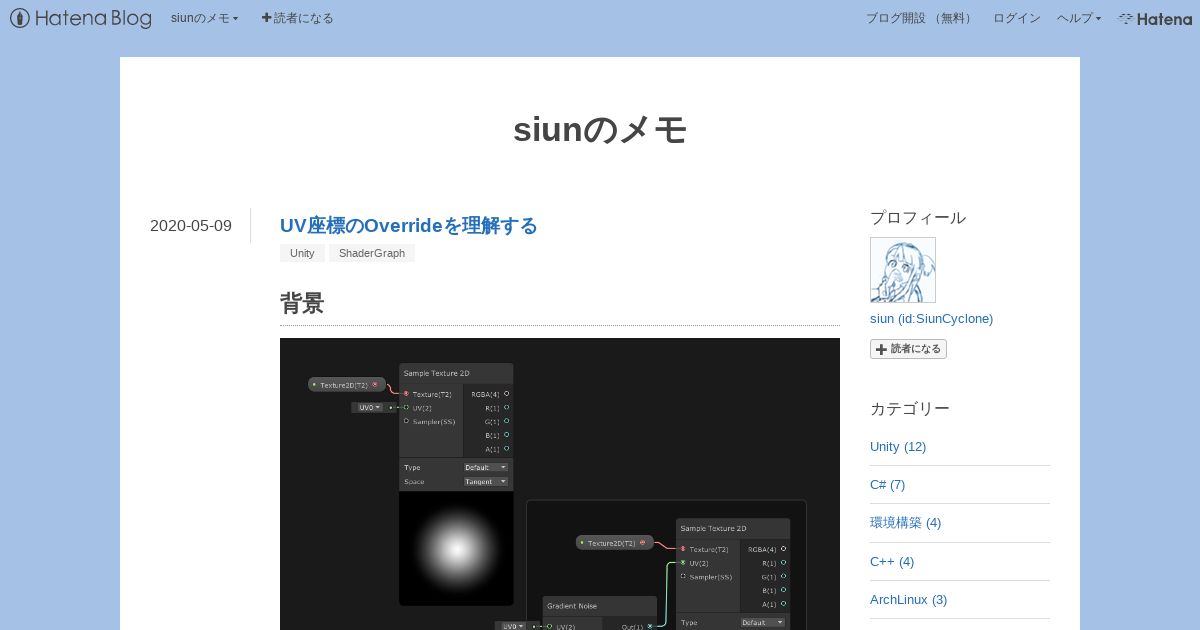Click the sidebar 読者になる button

point(908,349)
